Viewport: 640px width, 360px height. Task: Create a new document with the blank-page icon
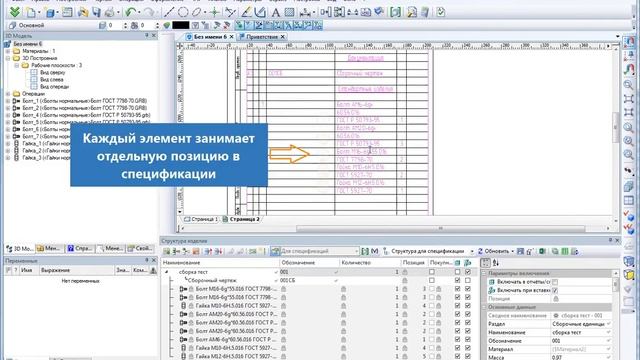[x=31, y=12]
